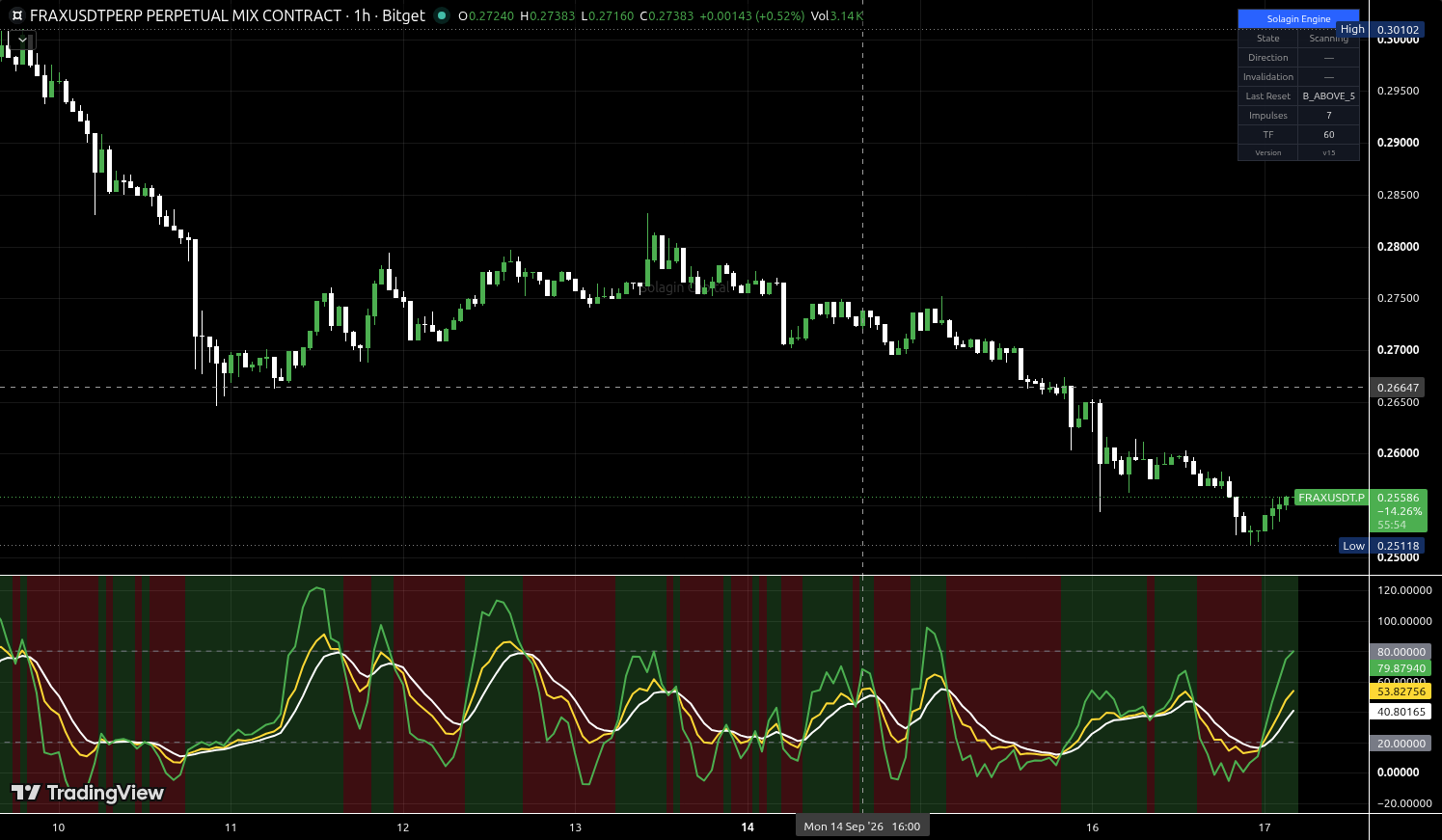Click the green 79.87940 indicator value label
This screenshot has width=1442, height=840.
tap(1401, 668)
